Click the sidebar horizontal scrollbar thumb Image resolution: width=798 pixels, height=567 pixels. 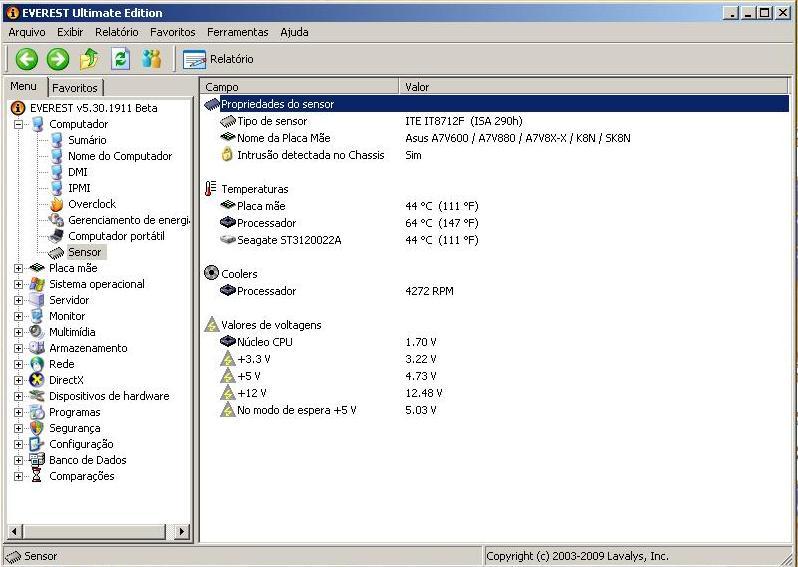(x=94, y=531)
